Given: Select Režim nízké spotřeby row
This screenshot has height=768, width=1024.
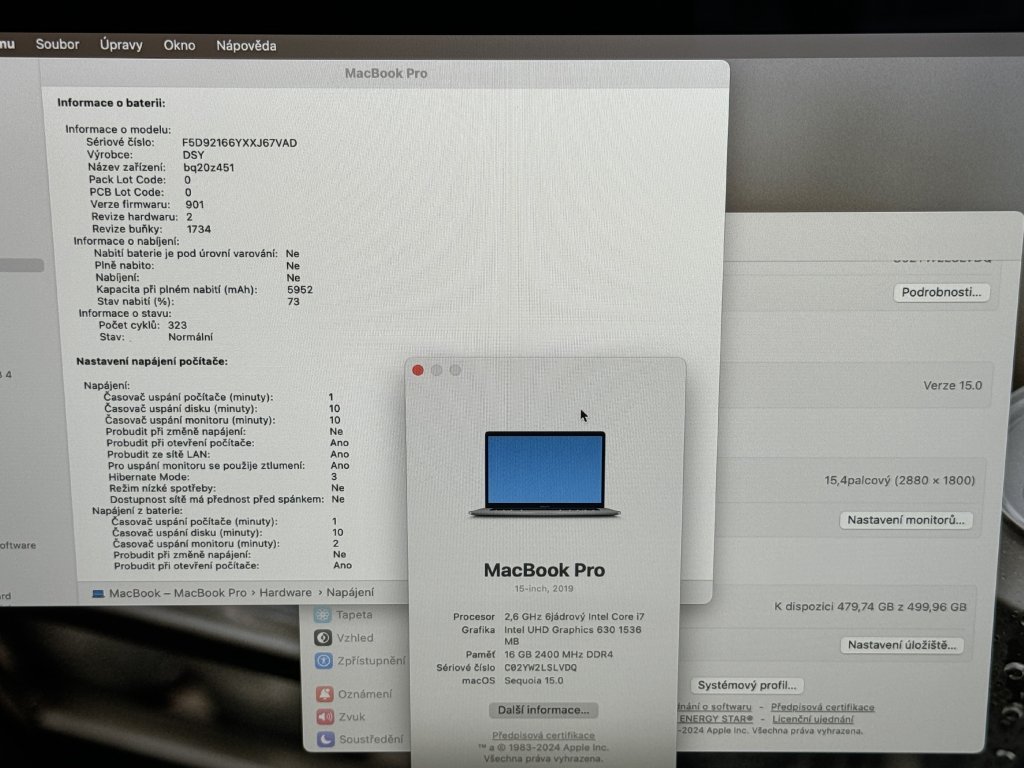Looking at the screenshot, I should [x=227, y=488].
